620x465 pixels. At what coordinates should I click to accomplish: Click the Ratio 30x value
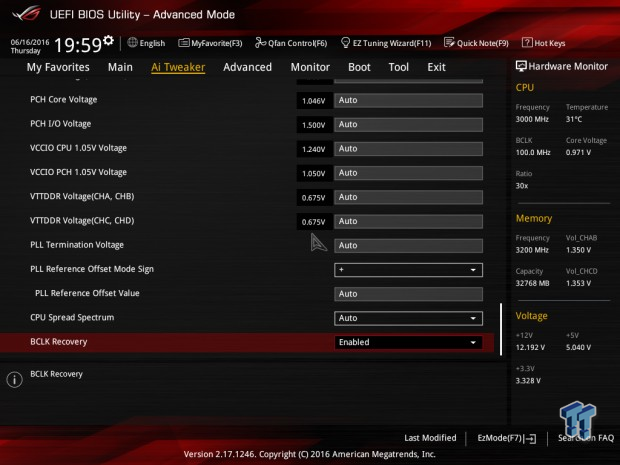(x=522, y=185)
